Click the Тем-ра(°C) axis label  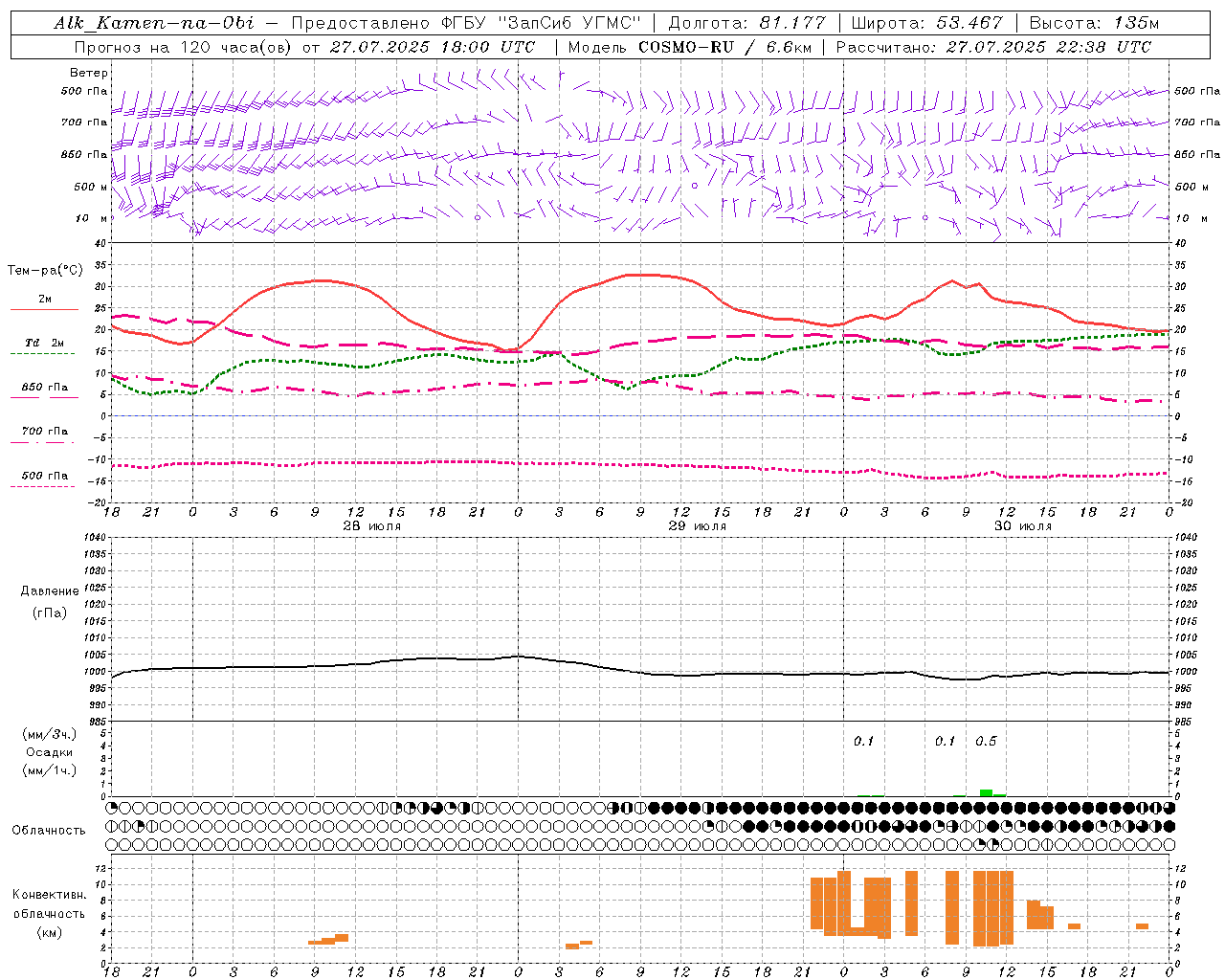(x=45, y=271)
